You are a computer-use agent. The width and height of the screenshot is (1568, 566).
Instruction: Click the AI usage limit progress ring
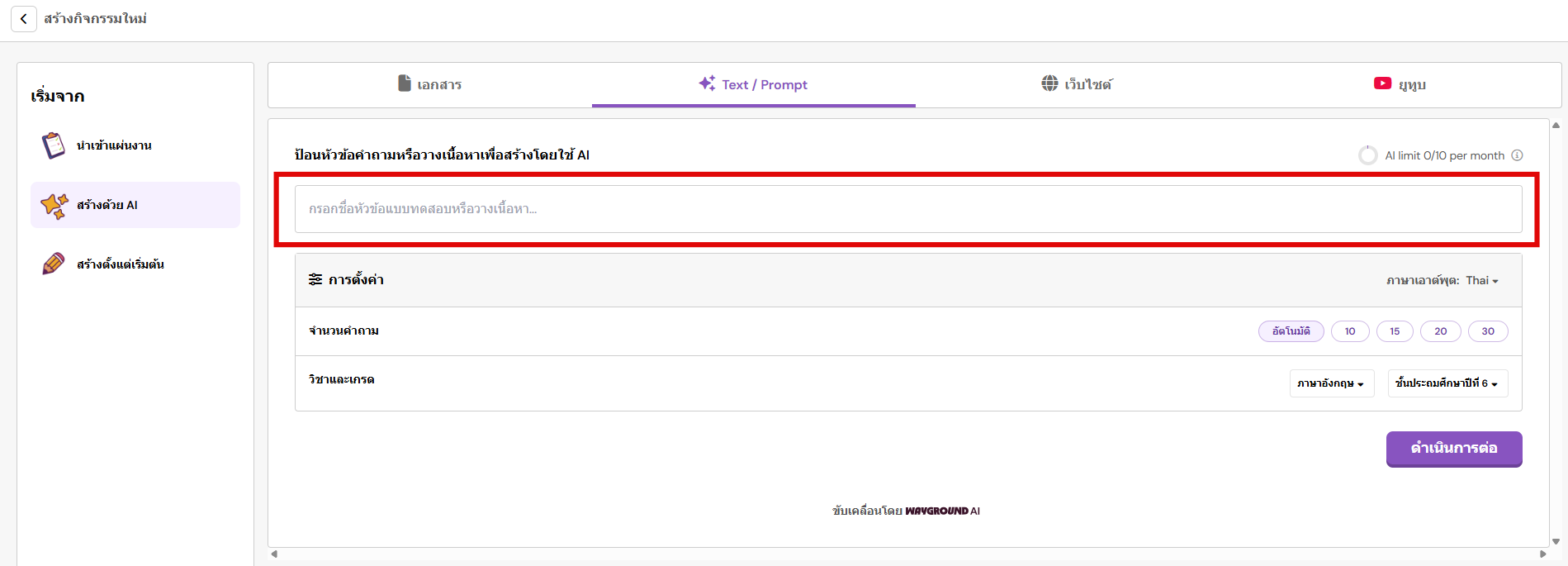(1368, 155)
